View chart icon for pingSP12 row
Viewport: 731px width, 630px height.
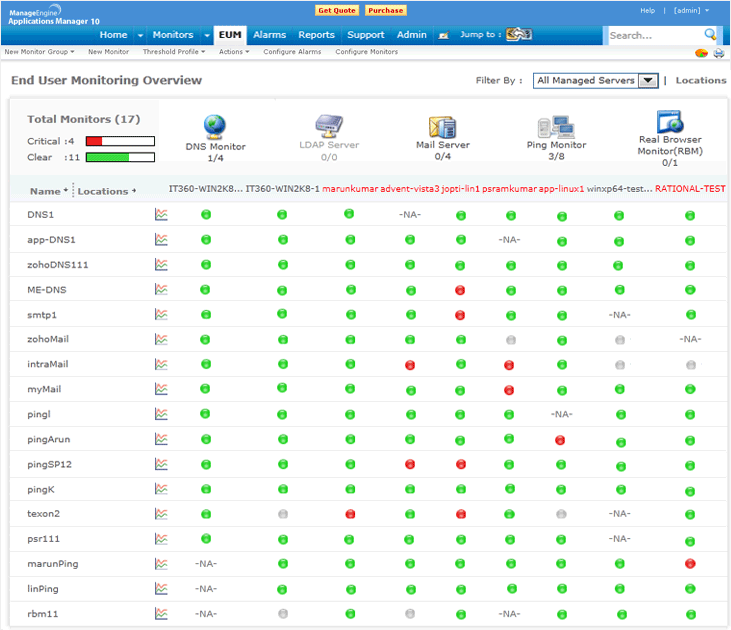tap(161, 464)
